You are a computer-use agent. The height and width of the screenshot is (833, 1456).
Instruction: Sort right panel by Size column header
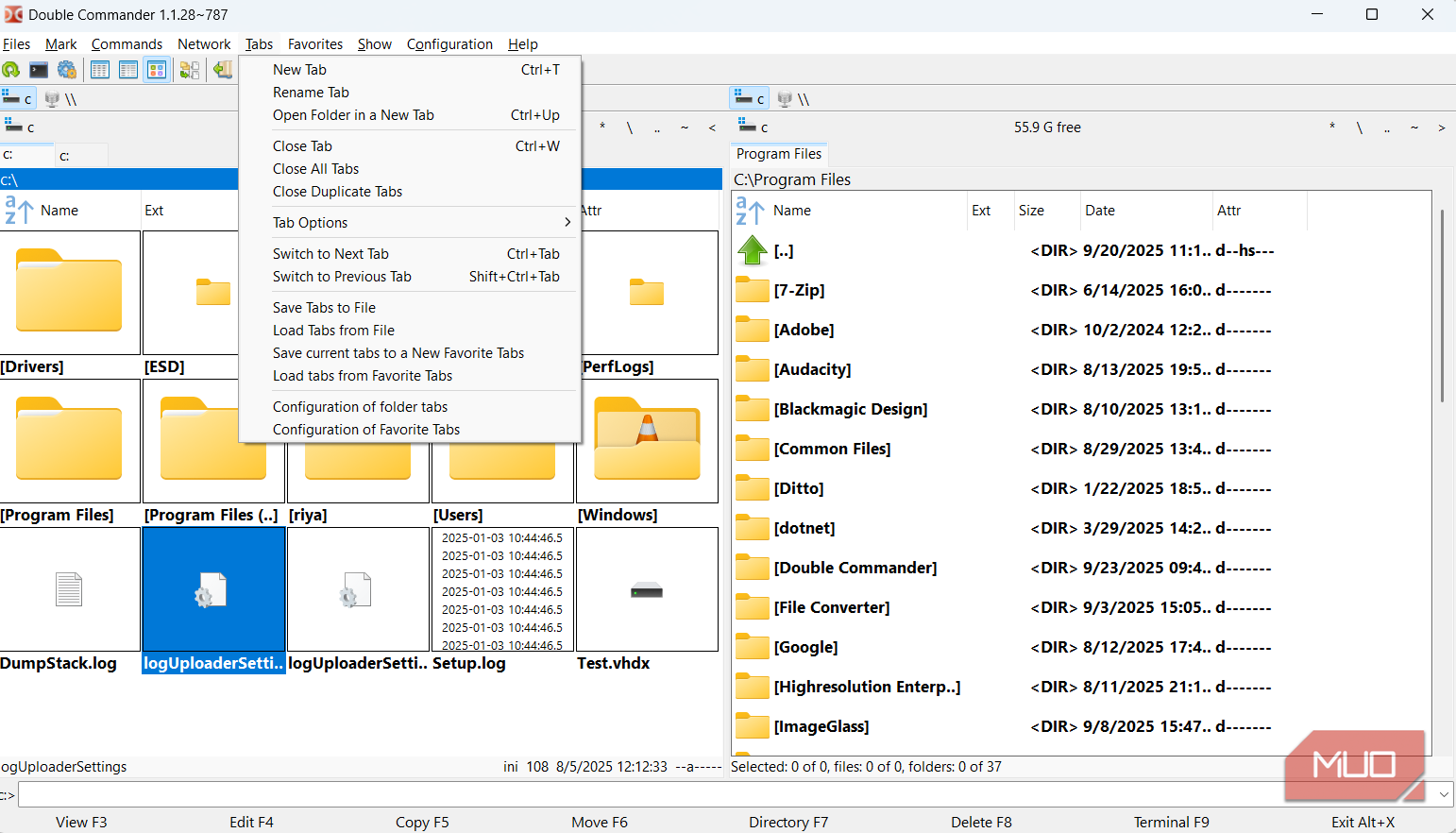[1047, 211]
